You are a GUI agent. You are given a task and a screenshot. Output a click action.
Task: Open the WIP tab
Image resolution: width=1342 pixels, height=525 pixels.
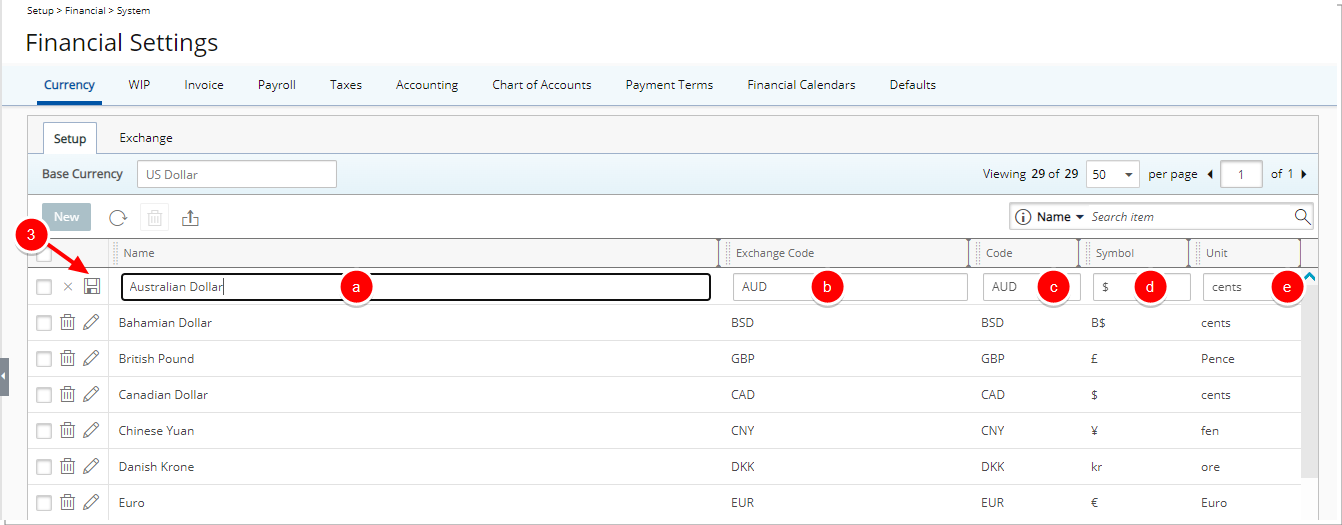(139, 85)
